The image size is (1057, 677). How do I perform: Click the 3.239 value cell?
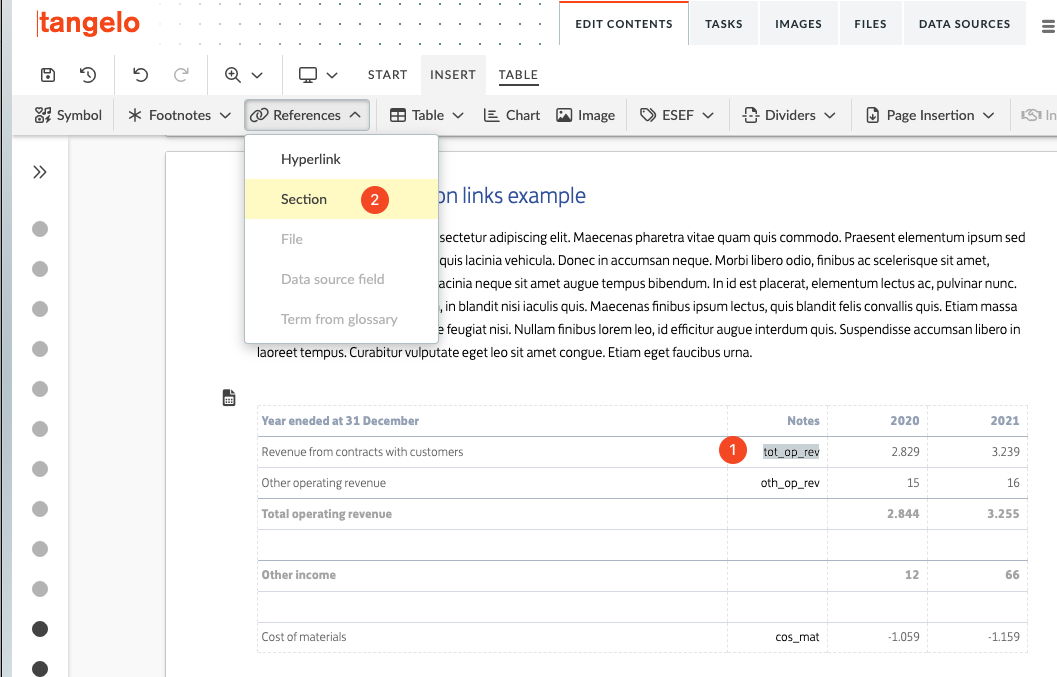(x=977, y=452)
